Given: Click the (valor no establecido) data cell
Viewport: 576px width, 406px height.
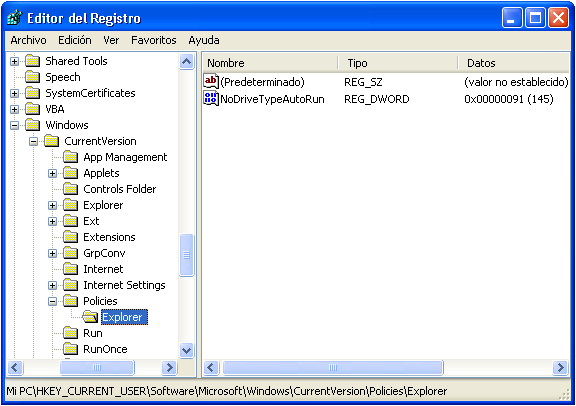Looking at the screenshot, I should [516, 82].
